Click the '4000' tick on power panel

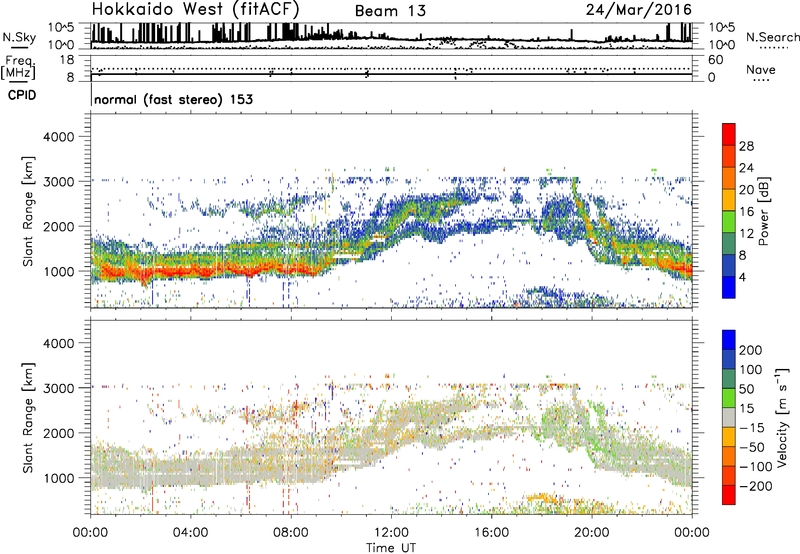click(58, 137)
